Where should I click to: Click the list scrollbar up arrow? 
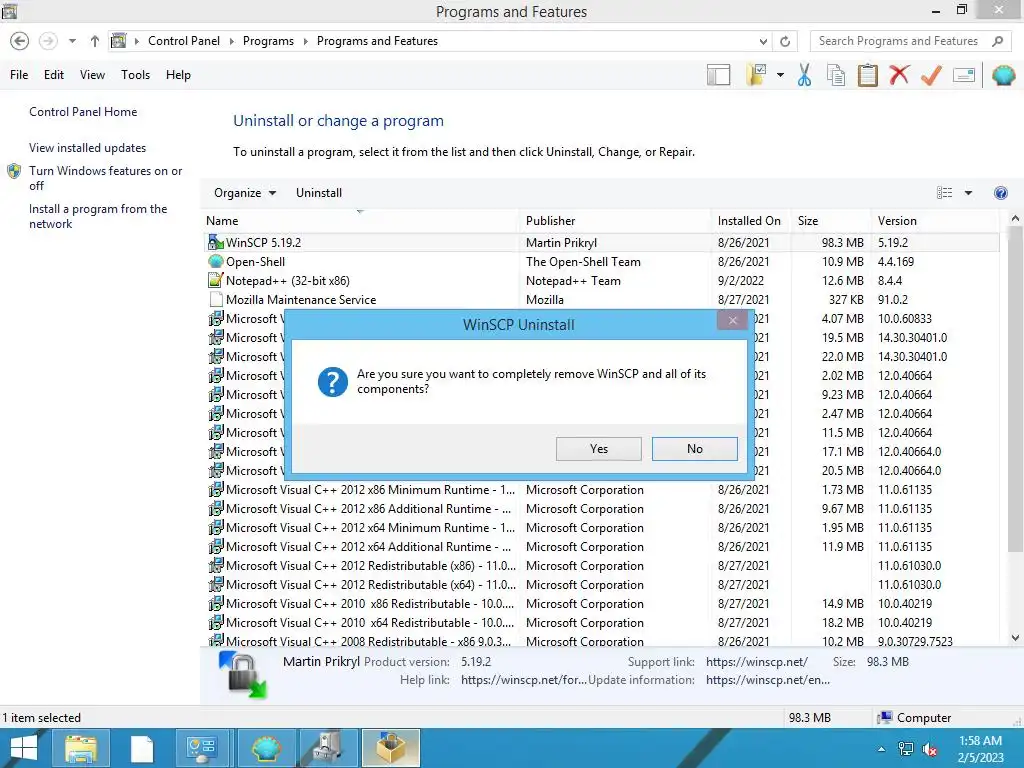1015,218
